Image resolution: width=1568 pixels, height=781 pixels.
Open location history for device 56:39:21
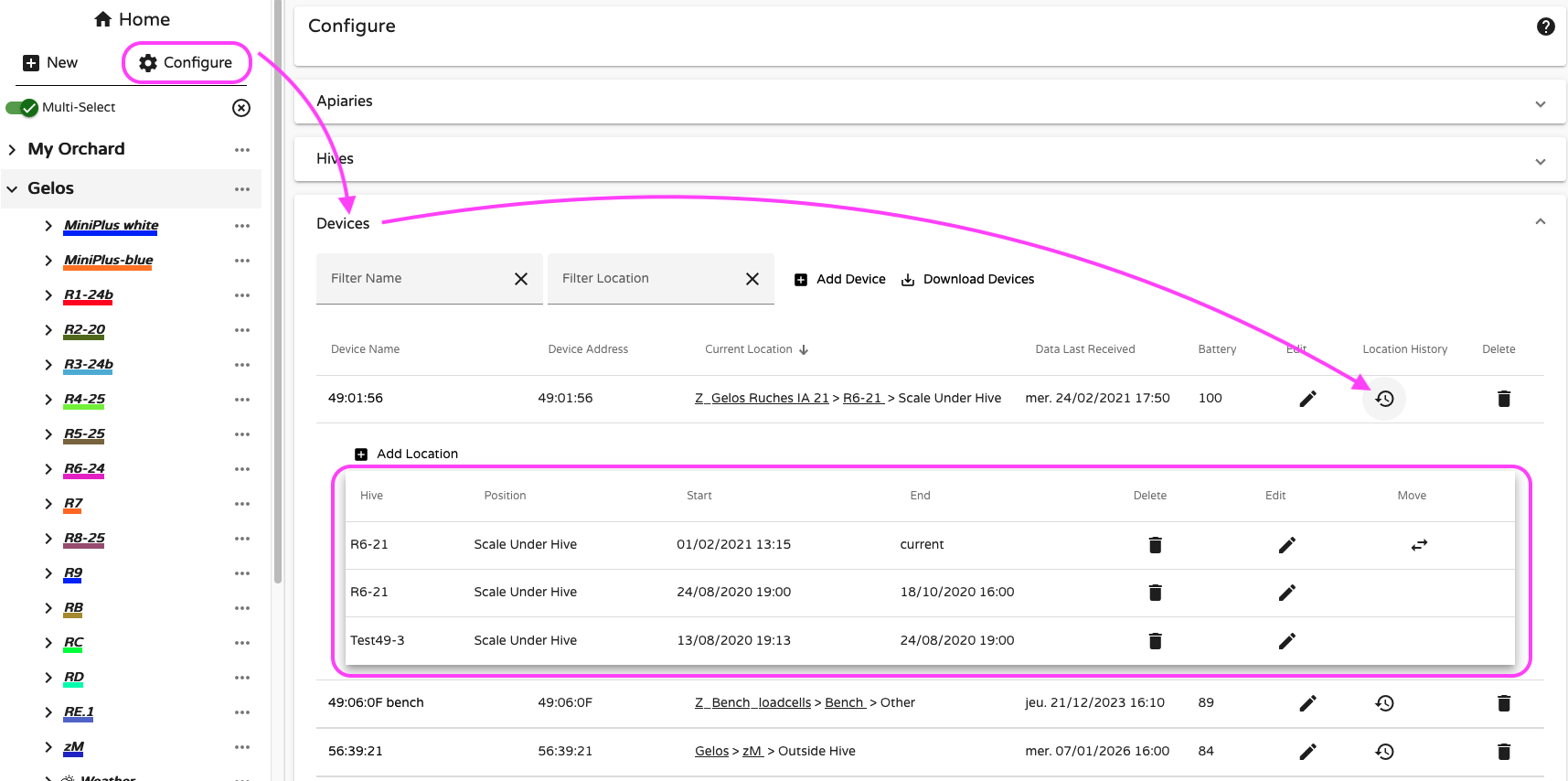click(x=1384, y=752)
